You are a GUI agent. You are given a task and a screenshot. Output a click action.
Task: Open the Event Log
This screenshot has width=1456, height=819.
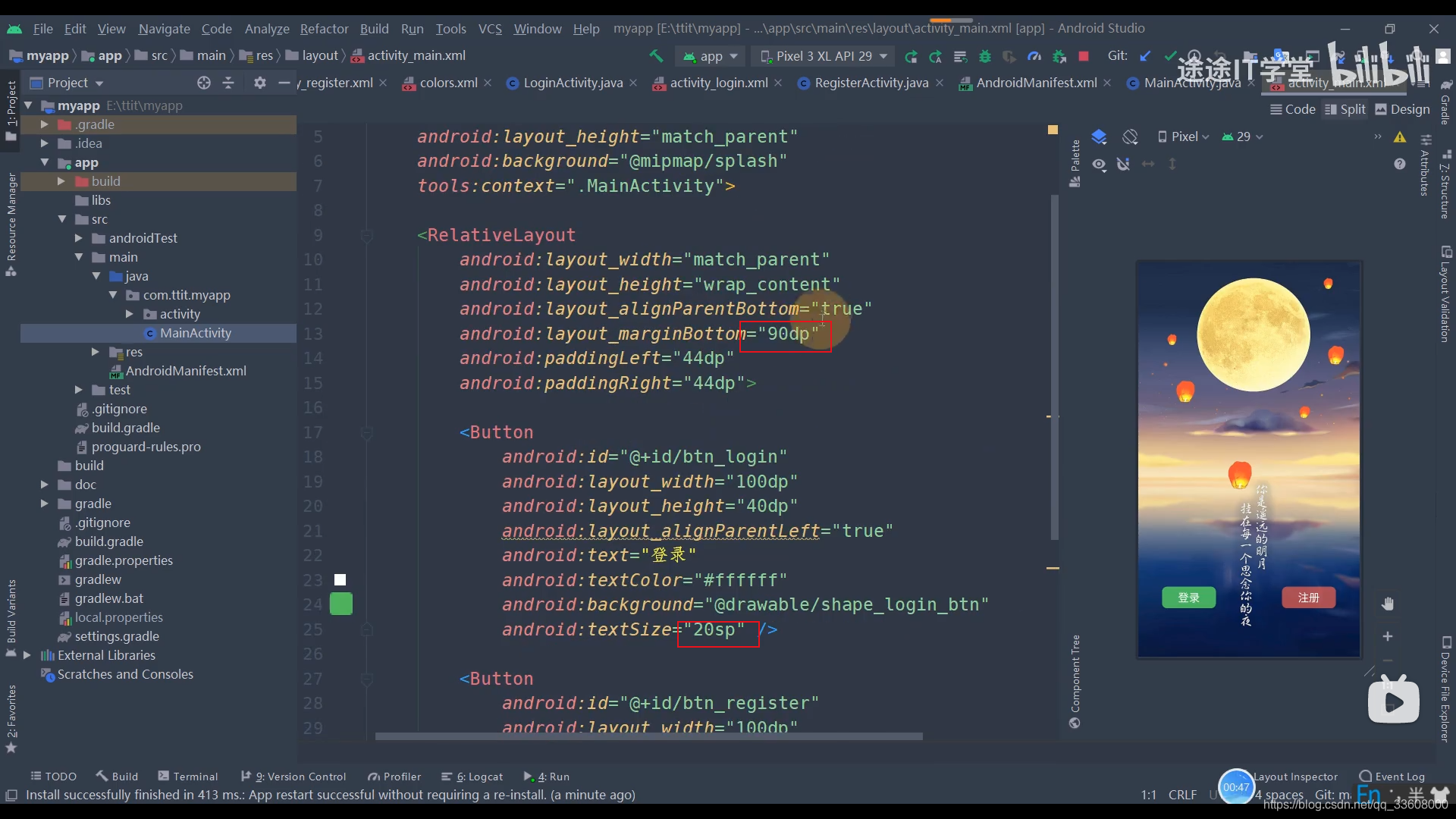pyautogui.click(x=1392, y=777)
